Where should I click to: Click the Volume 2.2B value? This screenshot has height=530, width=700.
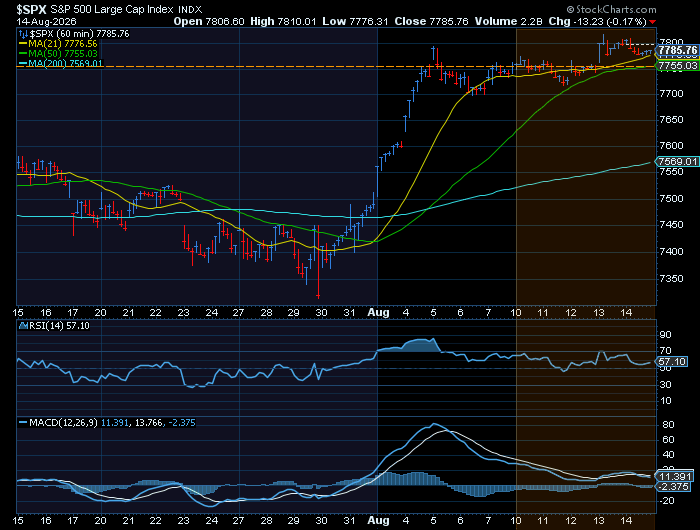click(509, 21)
